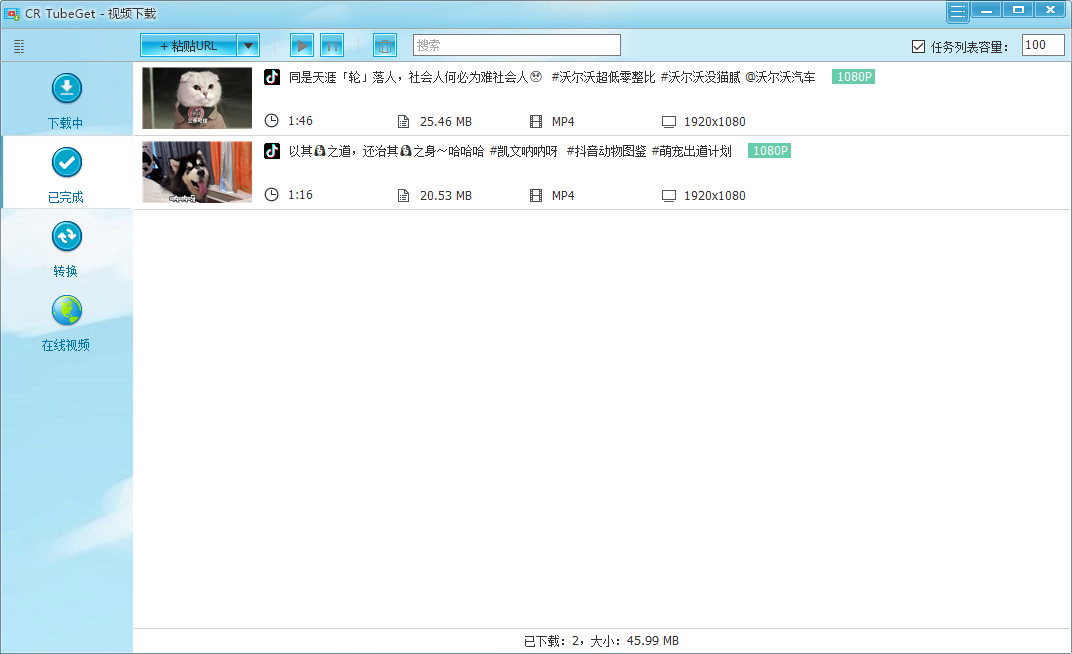Click the start/play toolbar button

tap(302, 46)
